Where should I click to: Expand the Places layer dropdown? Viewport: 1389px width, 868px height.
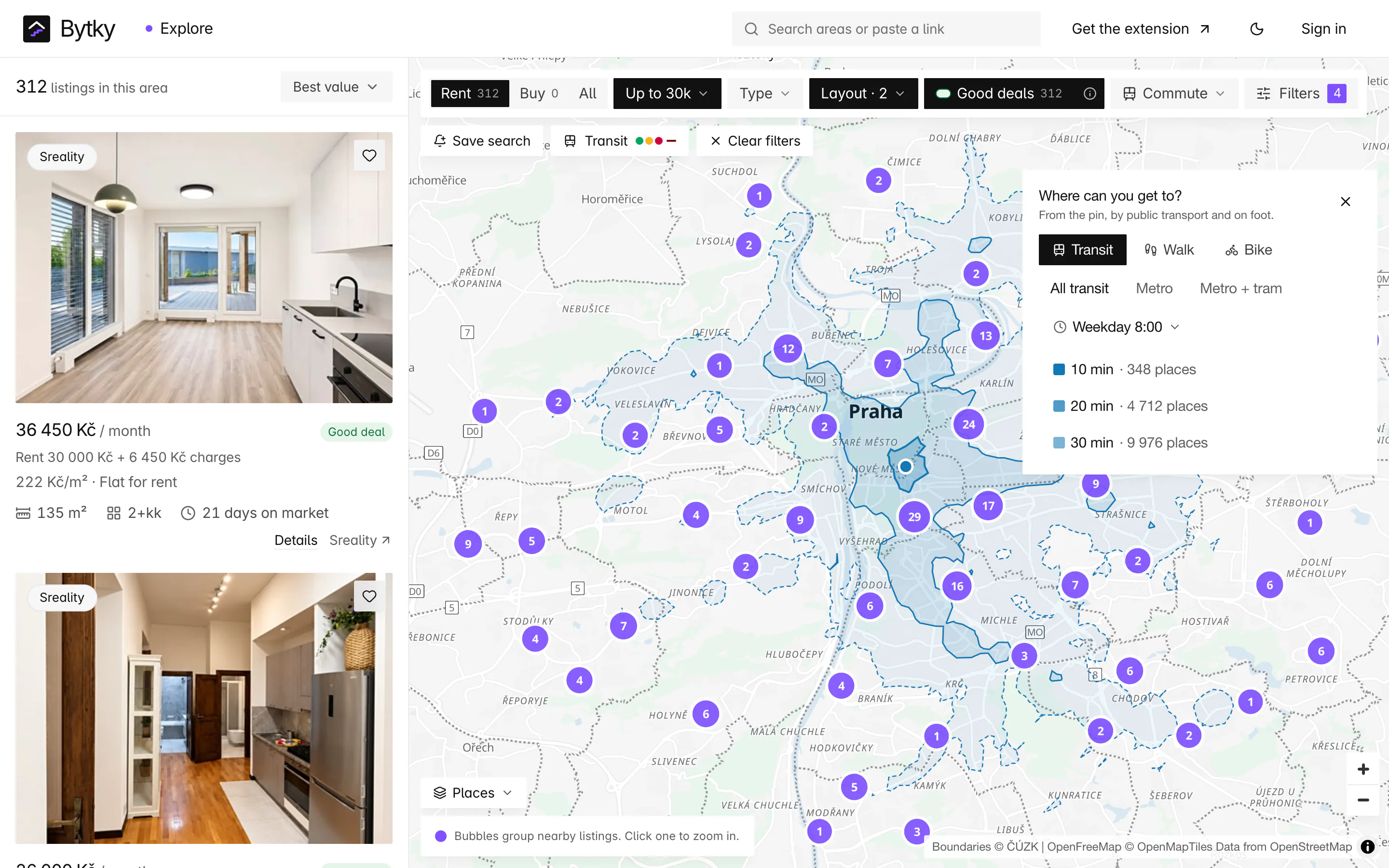click(x=473, y=793)
